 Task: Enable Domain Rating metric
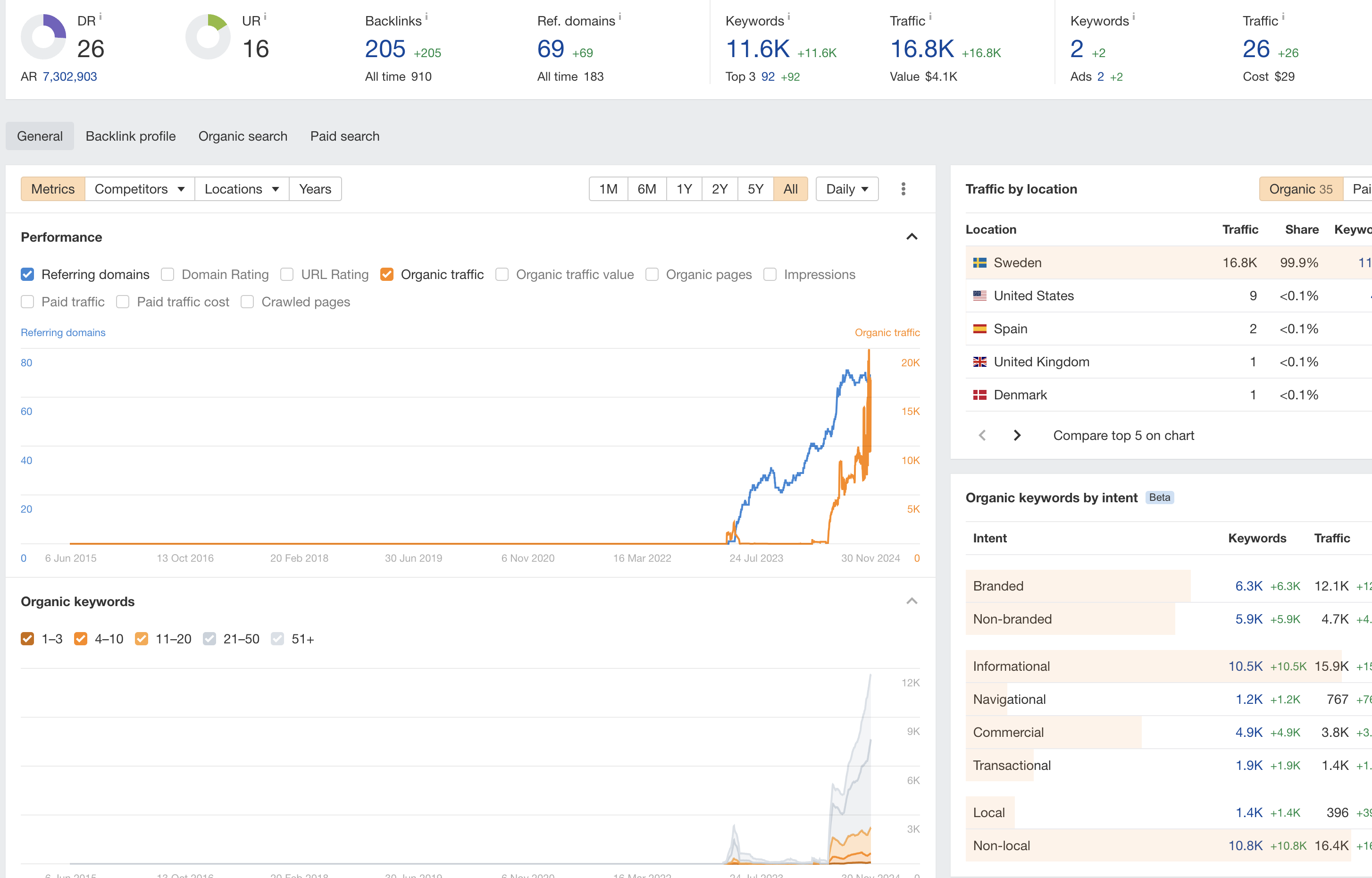click(167, 274)
